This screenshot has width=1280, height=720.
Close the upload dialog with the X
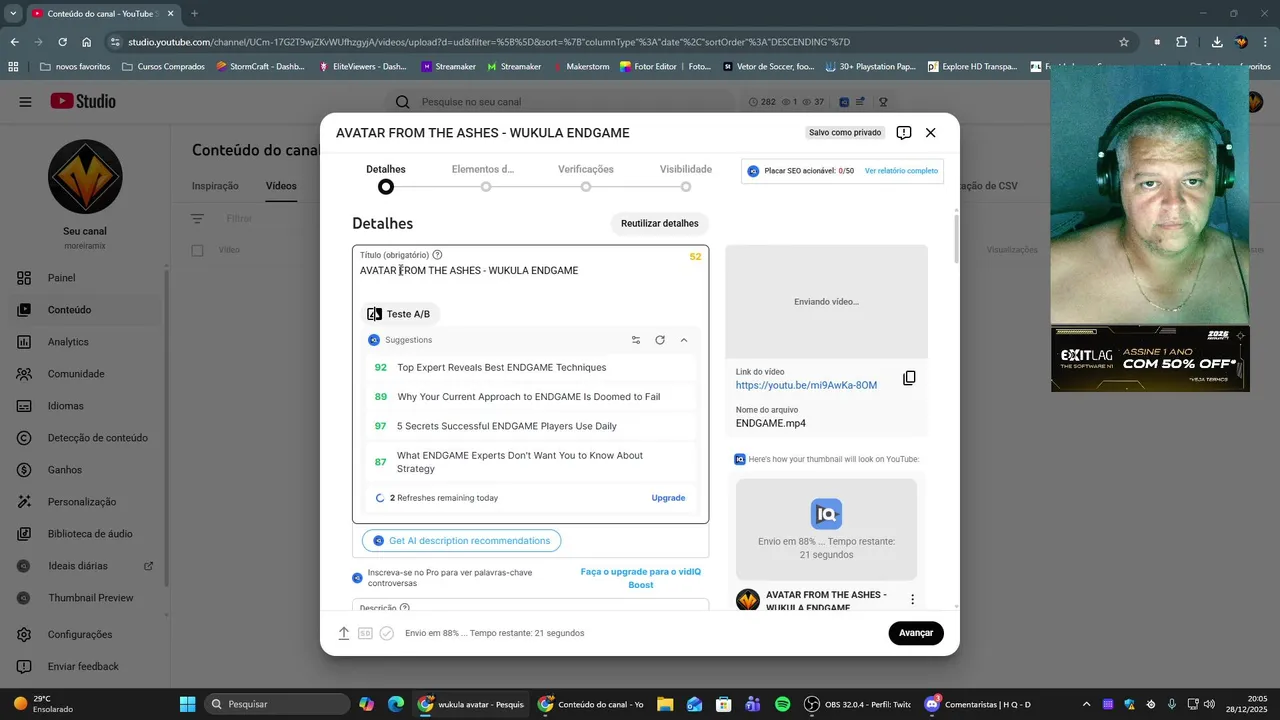pos(930,132)
